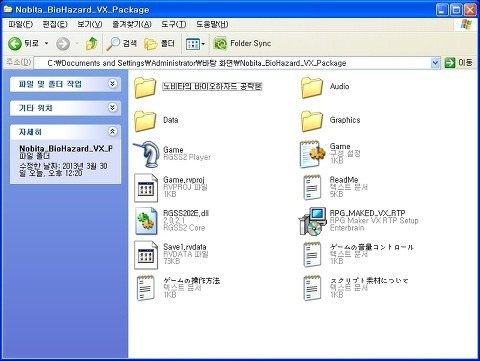This screenshot has width=480, height=361.
Task: Minimize the Explorer window
Action: 442,10
